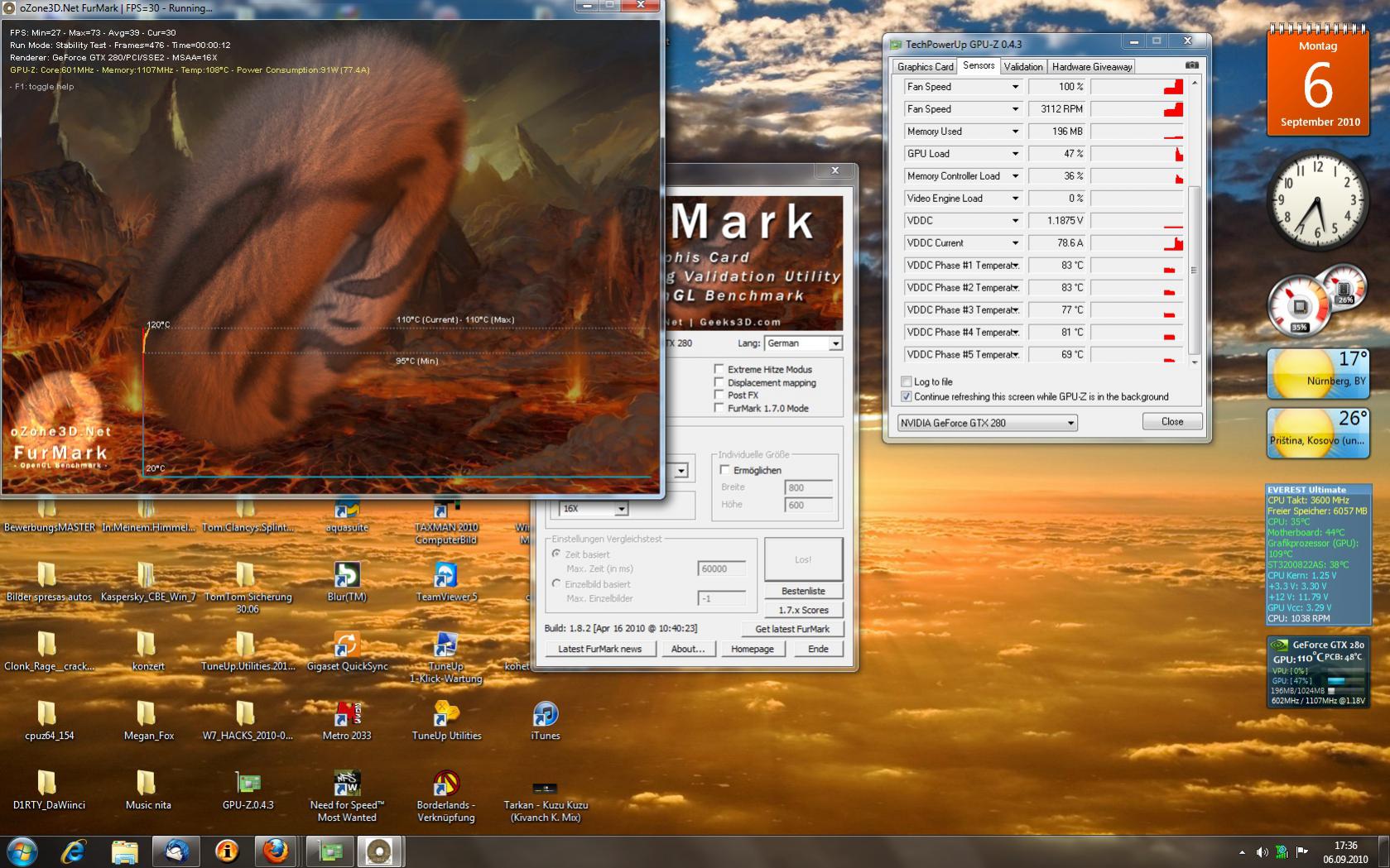Click the GPU-Z.0.4.3 desktop icon
The height and width of the screenshot is (868, 1390).
[x=248, y=790]
